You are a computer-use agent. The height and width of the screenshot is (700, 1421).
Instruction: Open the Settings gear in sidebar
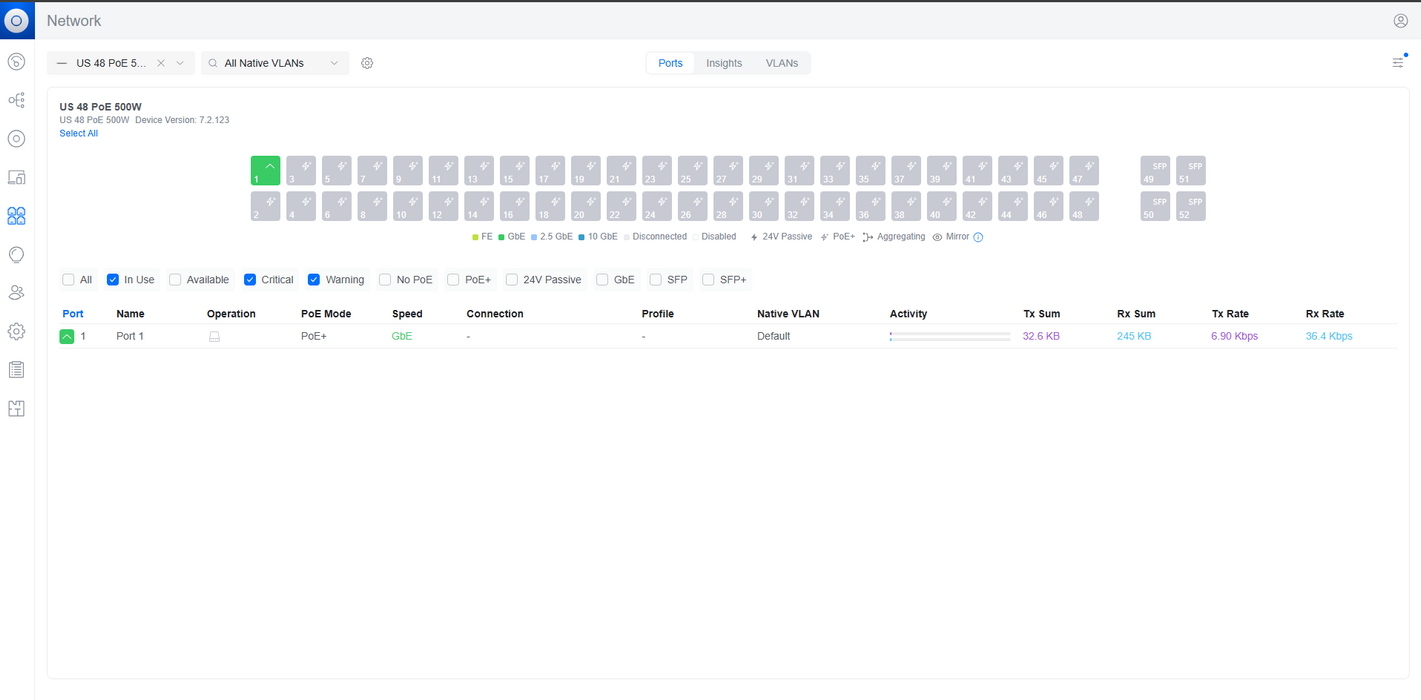(x=16, y=331)
